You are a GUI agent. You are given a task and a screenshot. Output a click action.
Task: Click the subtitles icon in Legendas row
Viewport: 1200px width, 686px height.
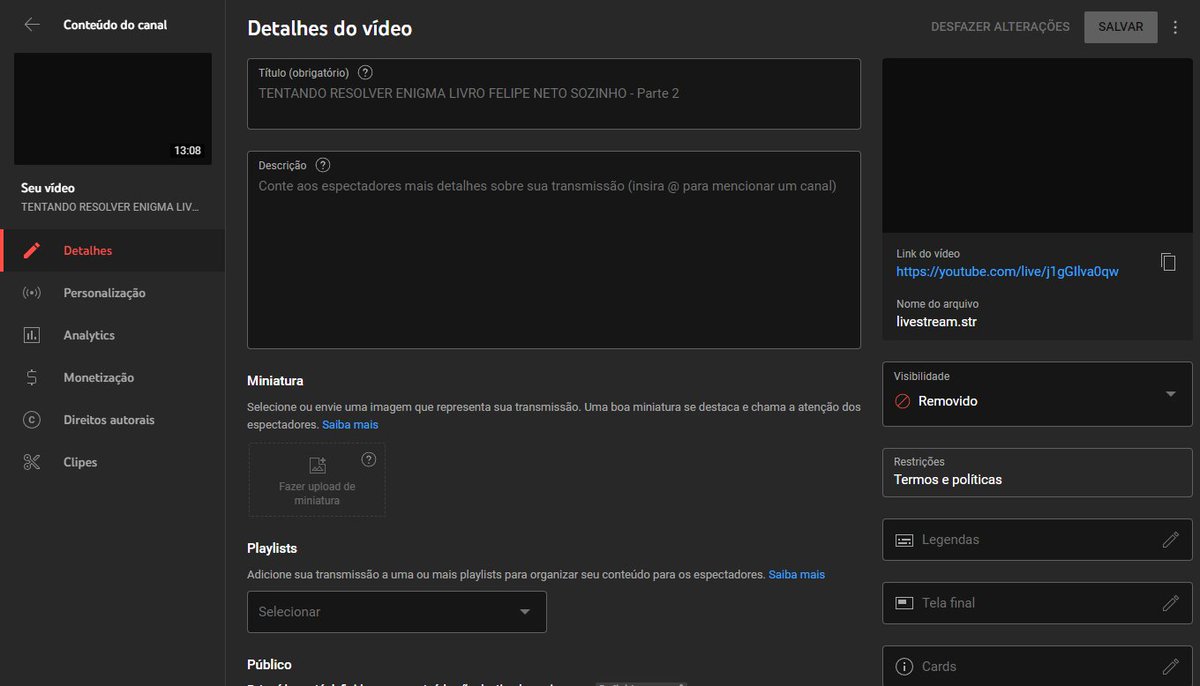point(904,540)
